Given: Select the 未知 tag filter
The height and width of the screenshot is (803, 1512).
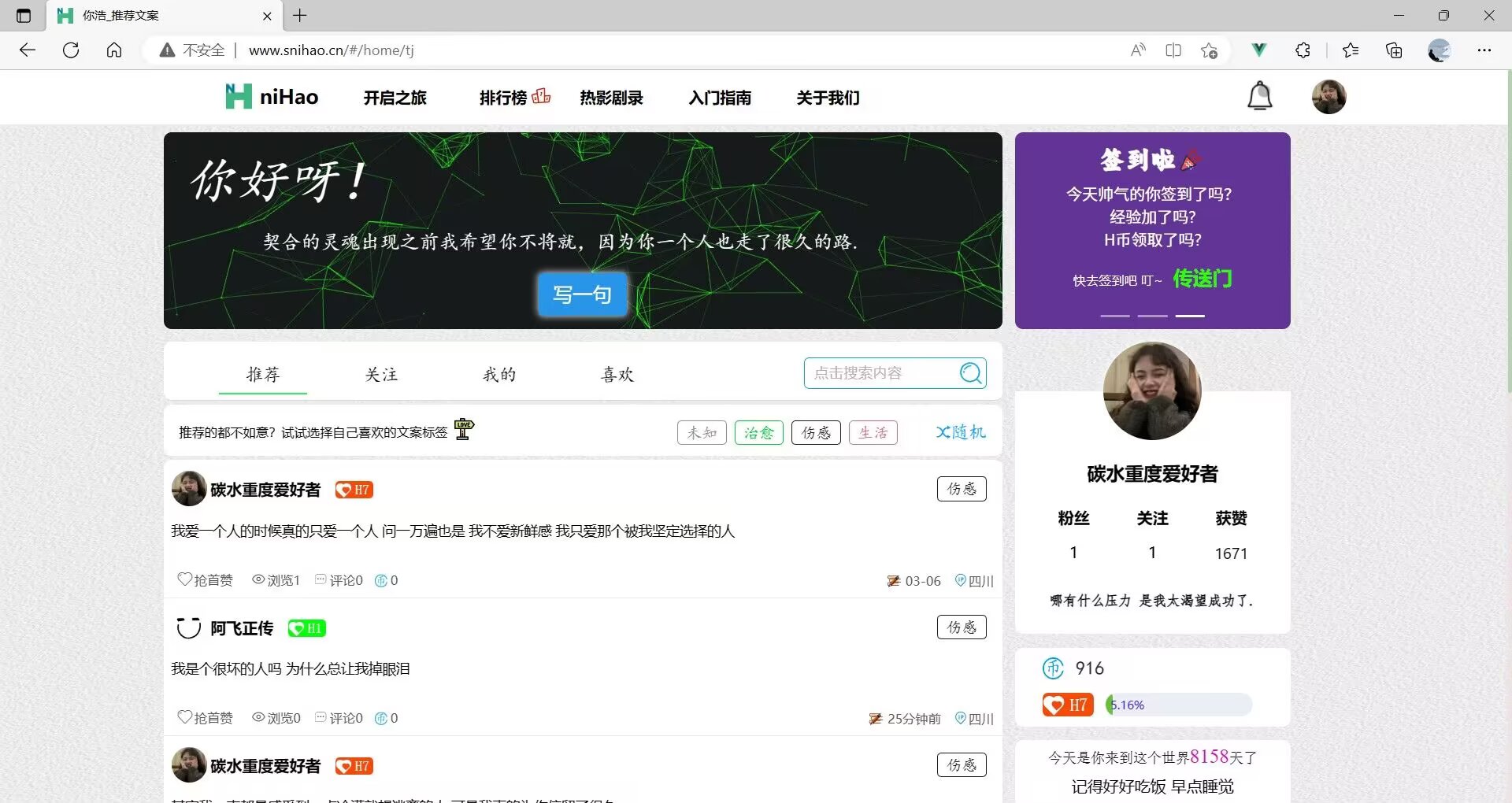Looking at the screenshot, I should (x=702, y=432).
